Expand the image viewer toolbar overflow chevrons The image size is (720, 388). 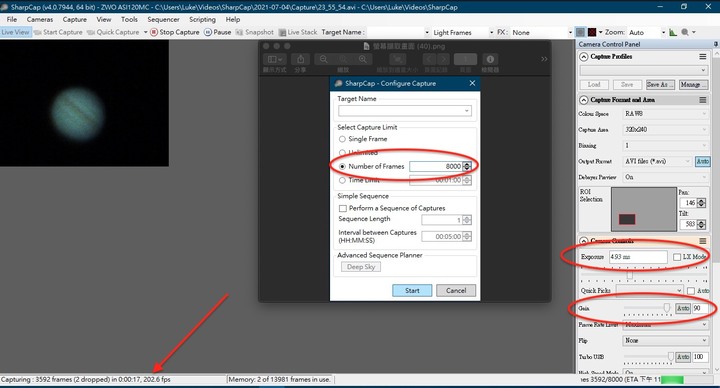point(544,59)
